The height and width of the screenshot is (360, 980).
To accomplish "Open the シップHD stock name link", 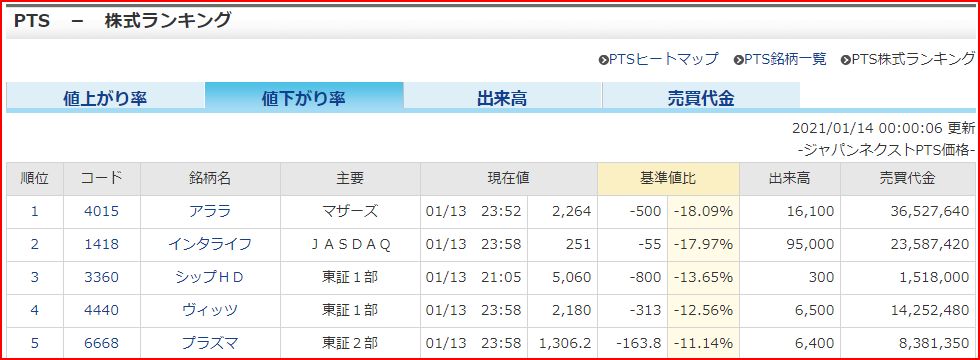I will tap(210, 278).
